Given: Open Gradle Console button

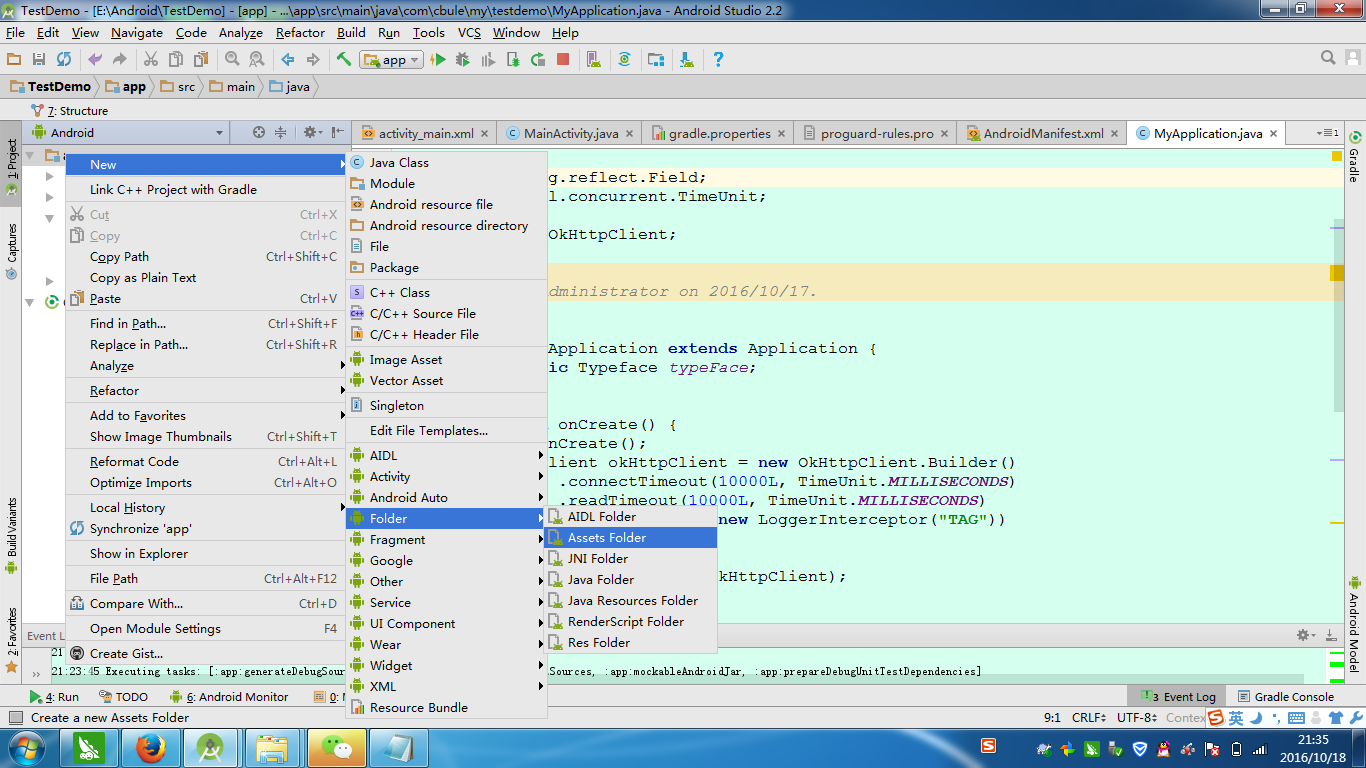Looking at the screenshot, I should [x=1286, y=697].
